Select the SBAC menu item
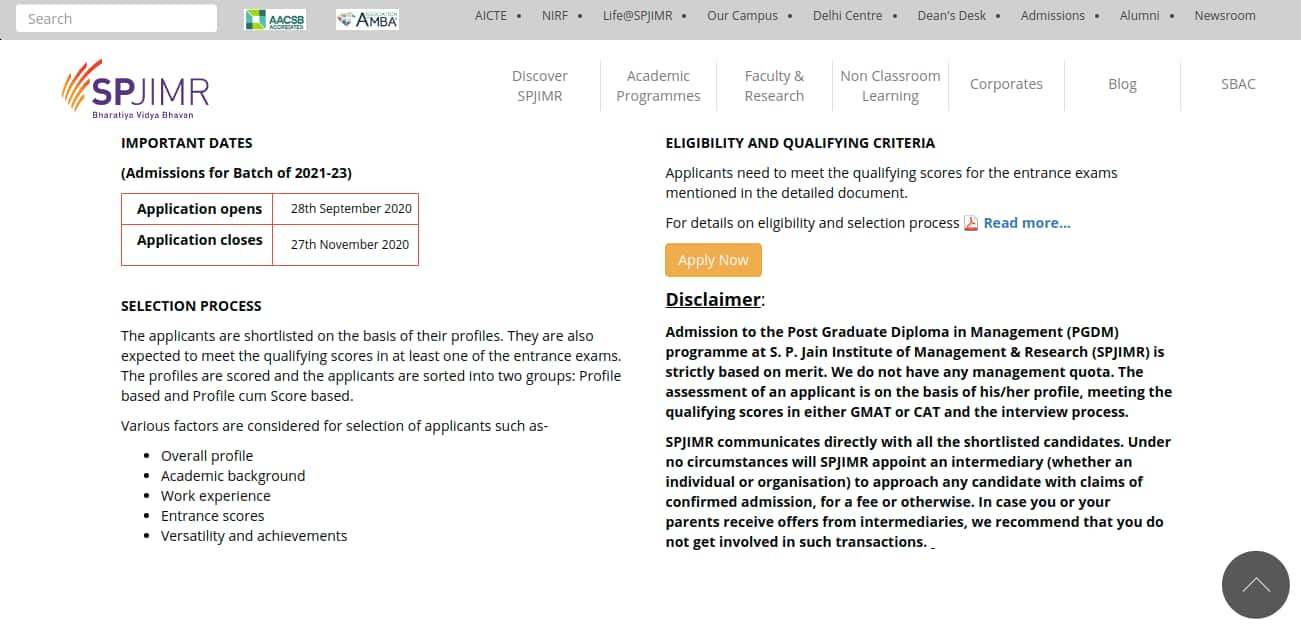This screenshot has width=1301, height=640. (1238, 85)
